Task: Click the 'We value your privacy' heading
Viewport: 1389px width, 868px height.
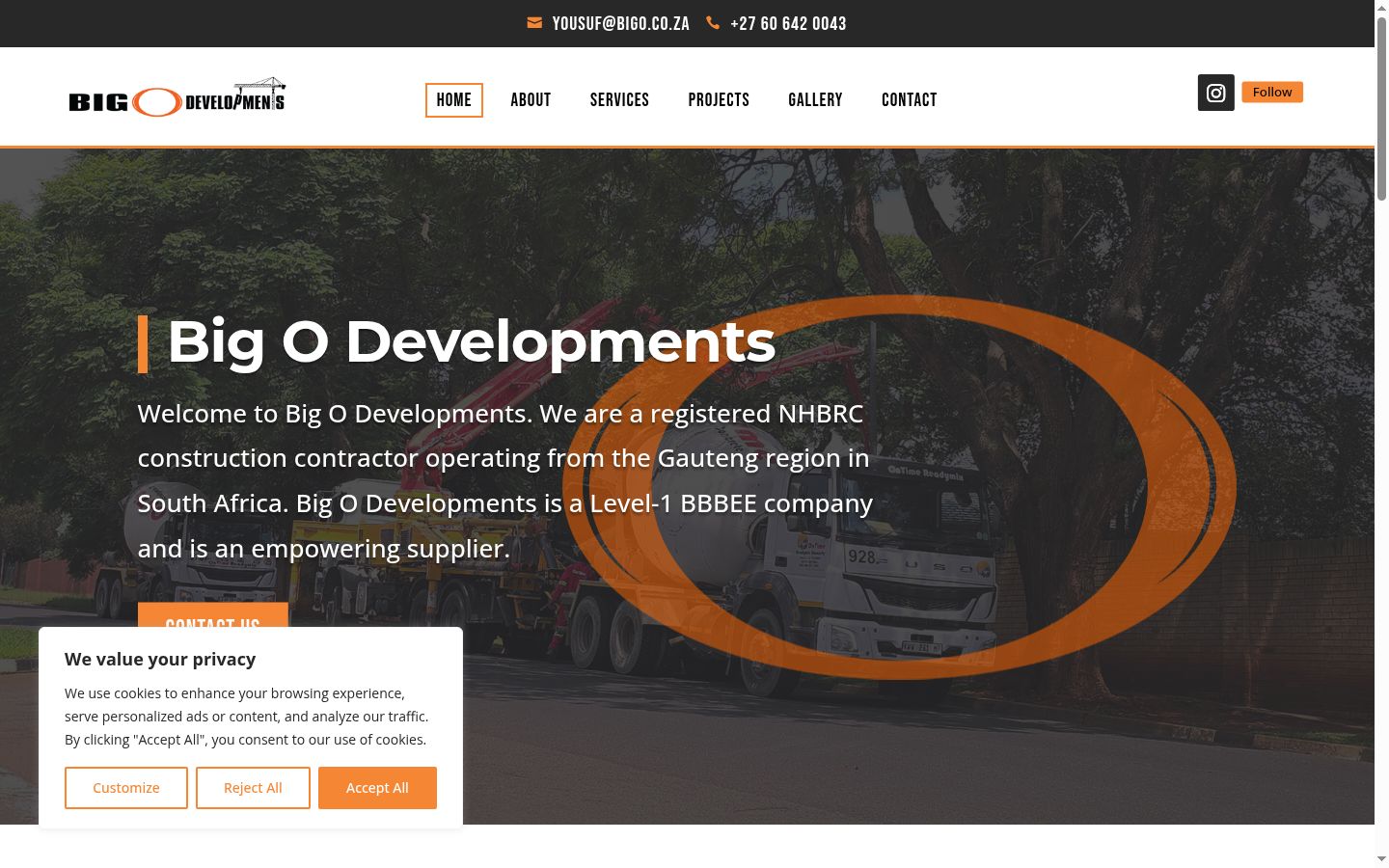Action: 160,660
